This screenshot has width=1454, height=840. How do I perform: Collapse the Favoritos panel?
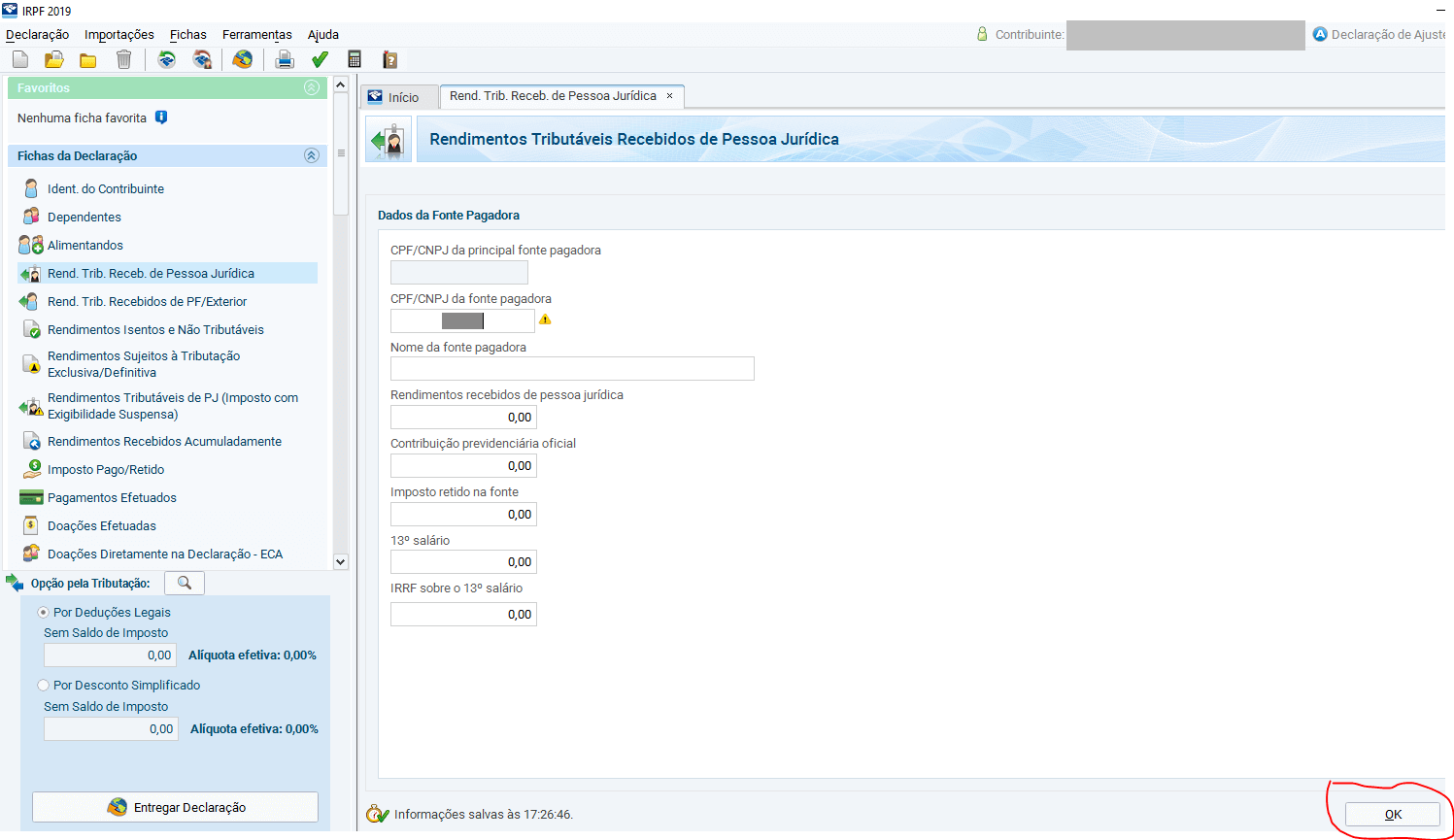[x=312, y=87]
